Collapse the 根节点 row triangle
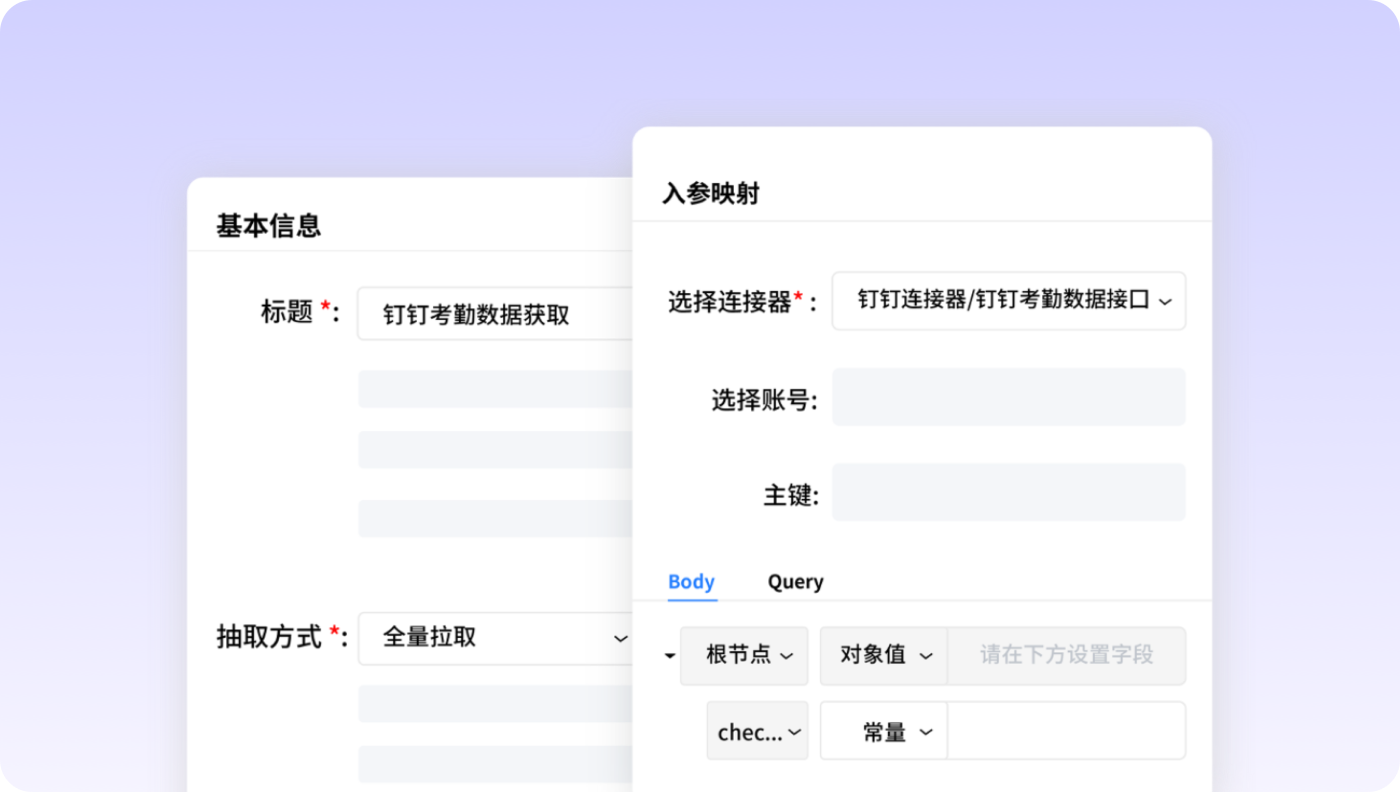The height and width of the screenshot is (792, 1400). [669, 657]
